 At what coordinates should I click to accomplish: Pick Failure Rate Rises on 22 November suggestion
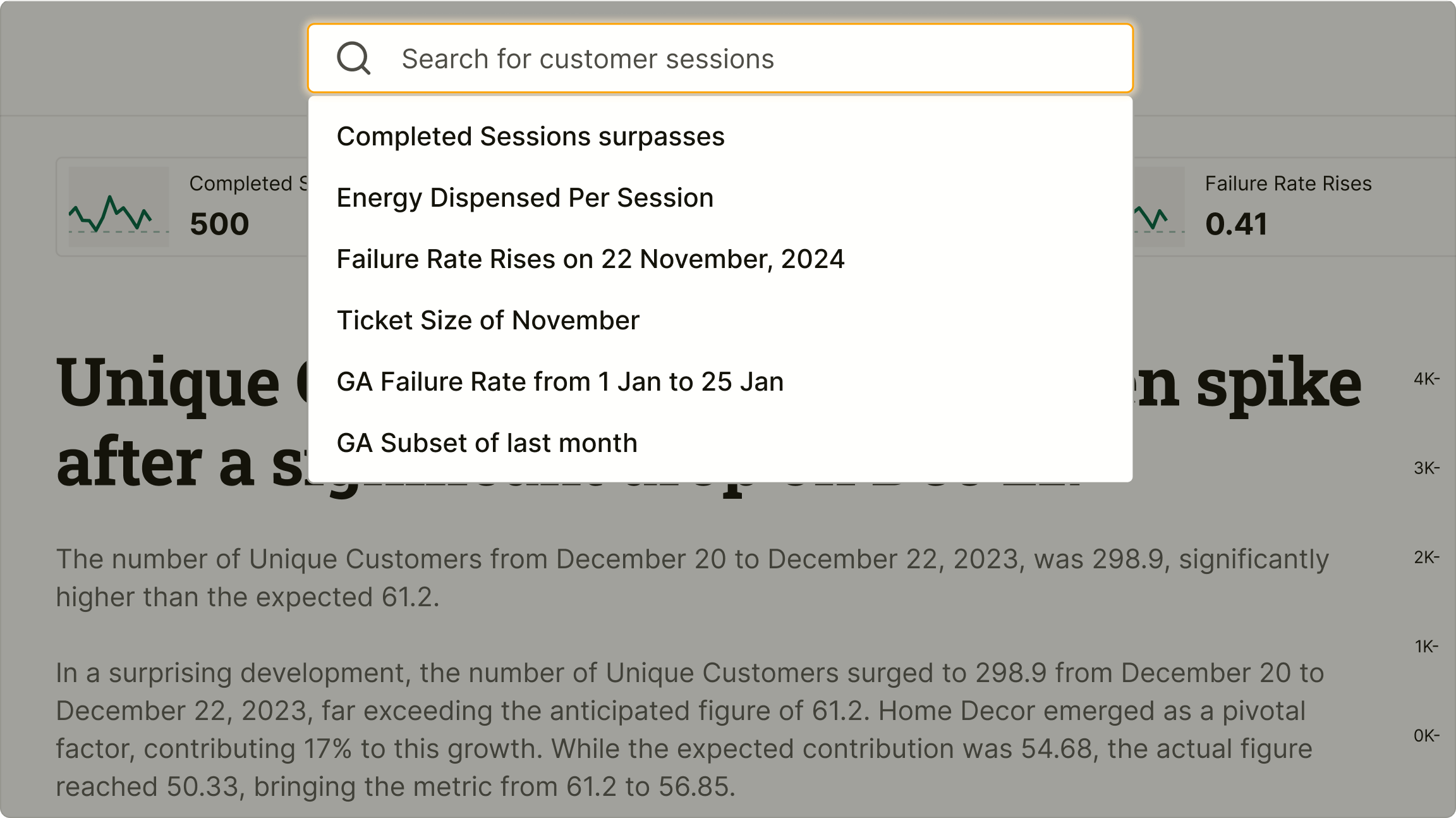point(590,259)
